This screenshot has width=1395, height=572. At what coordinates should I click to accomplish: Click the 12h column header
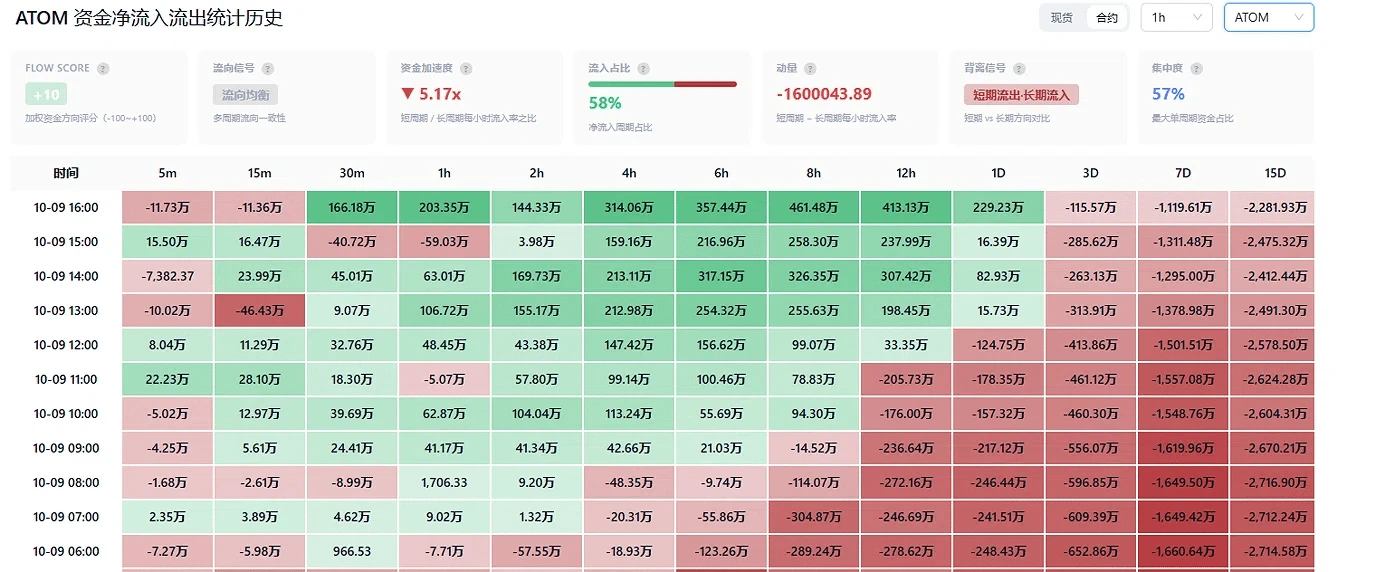(x=906, y=173)
